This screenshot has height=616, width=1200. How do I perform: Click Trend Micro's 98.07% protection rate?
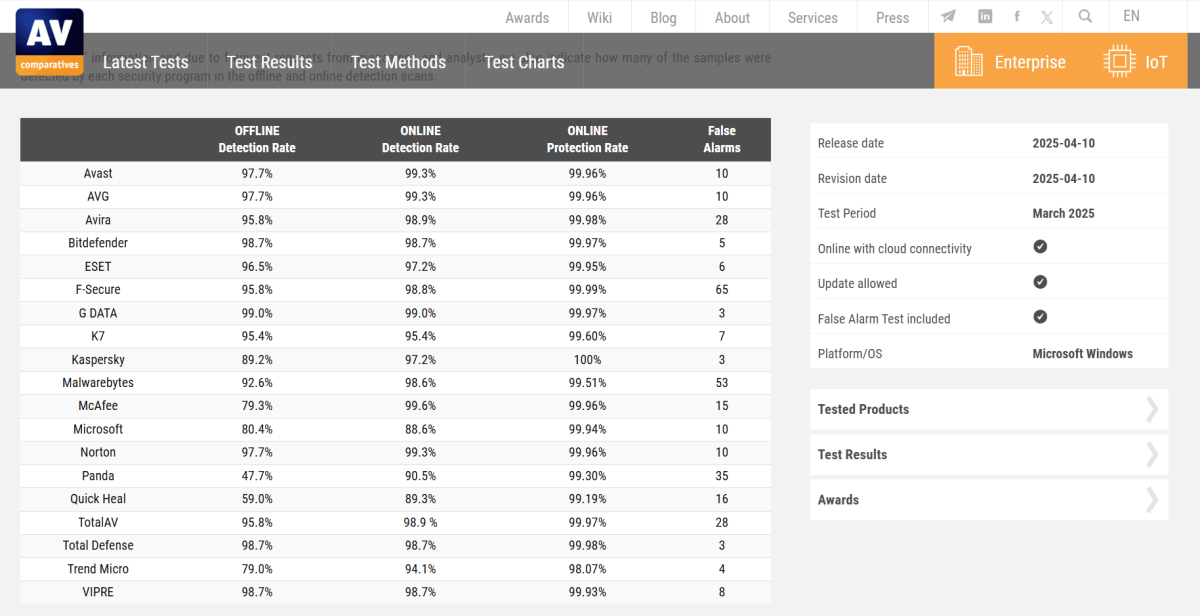pos(587,568)
